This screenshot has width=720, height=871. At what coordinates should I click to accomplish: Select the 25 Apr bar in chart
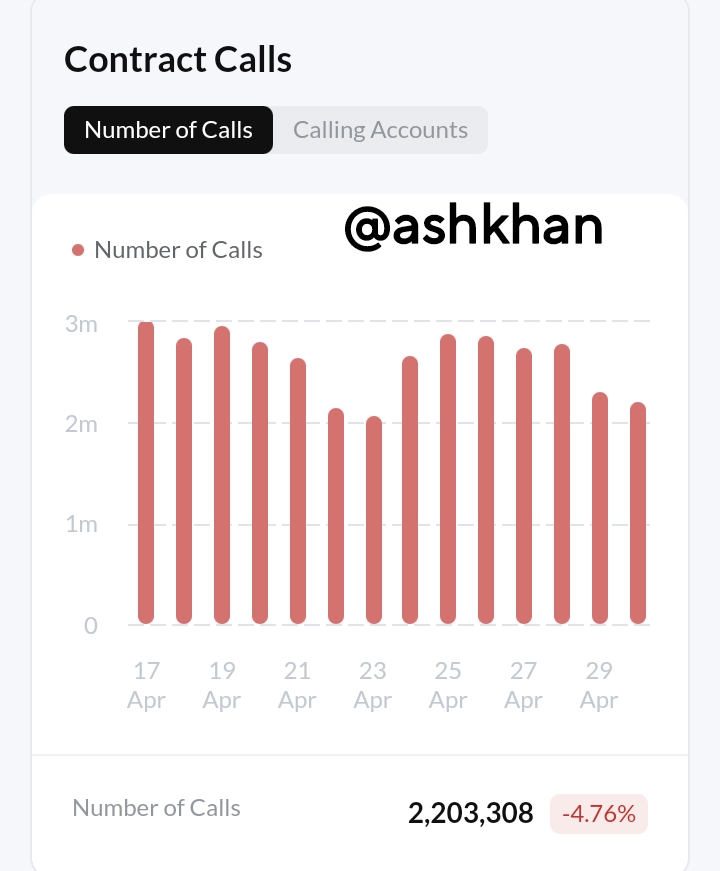(x=448, y=479)
